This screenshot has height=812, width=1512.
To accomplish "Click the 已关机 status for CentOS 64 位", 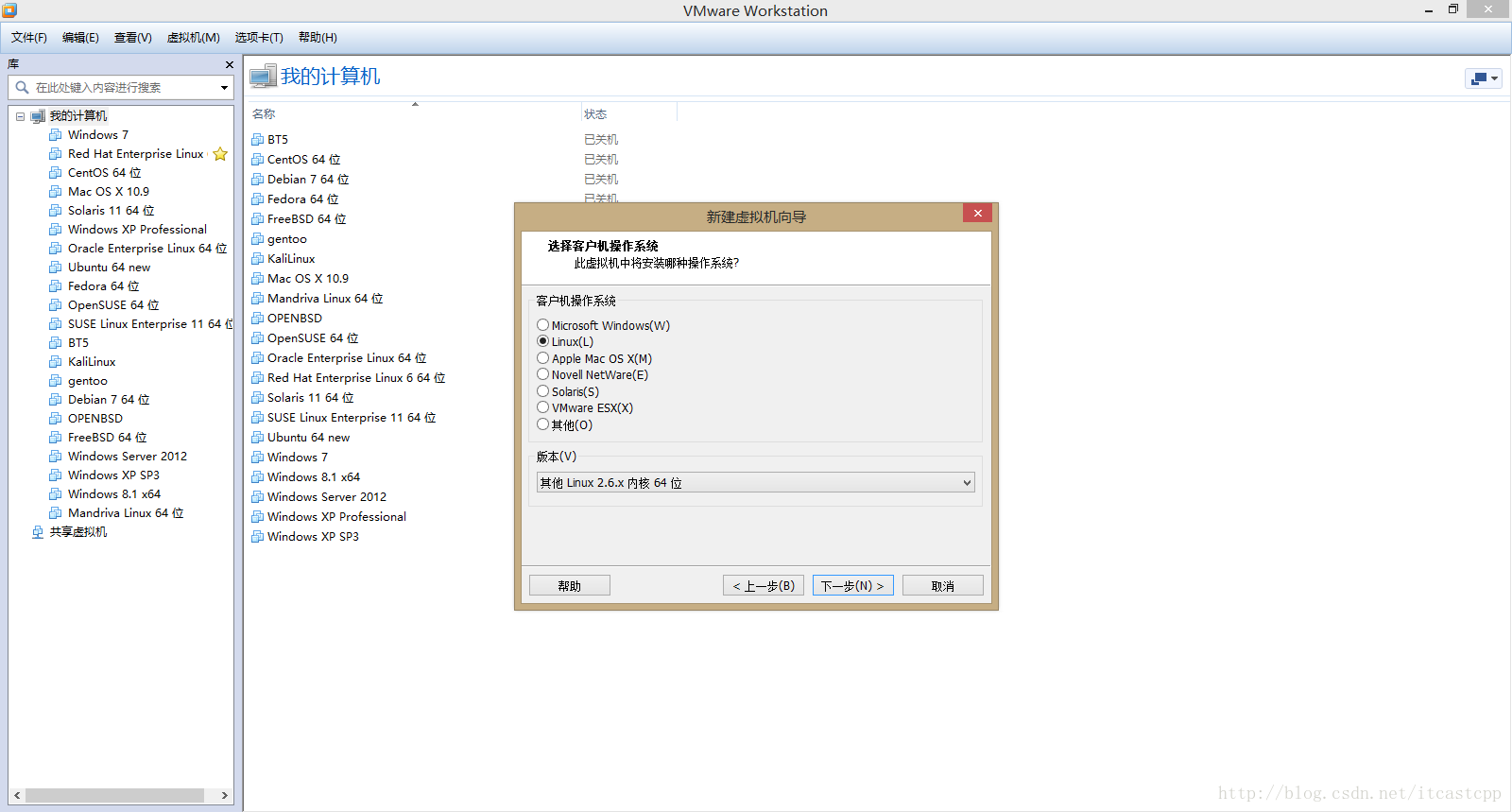I will [601, 160].
